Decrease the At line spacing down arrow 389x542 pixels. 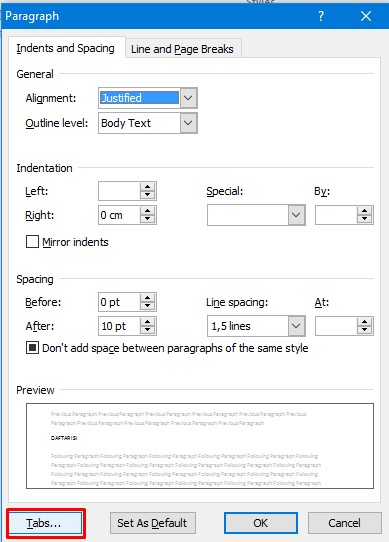364,330
